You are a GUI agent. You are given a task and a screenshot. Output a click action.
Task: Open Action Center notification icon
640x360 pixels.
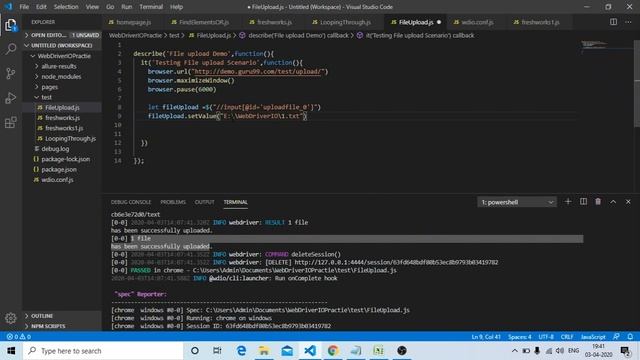625,351
